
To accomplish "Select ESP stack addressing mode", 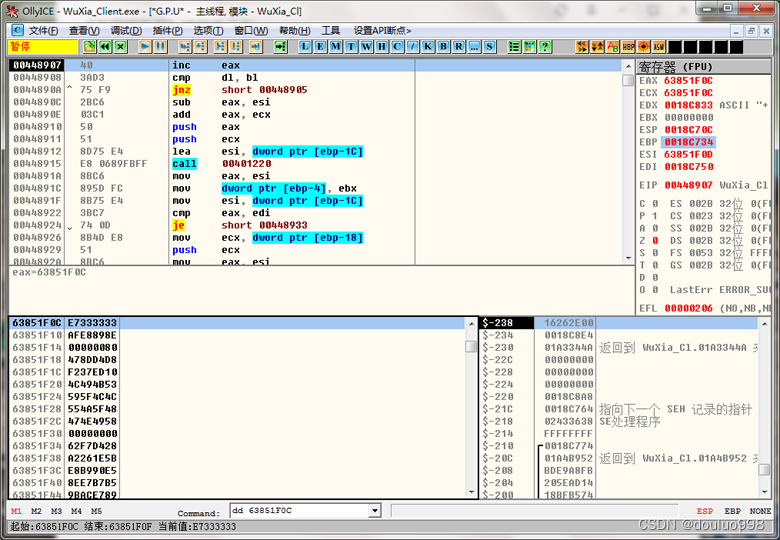I will 704,511.
